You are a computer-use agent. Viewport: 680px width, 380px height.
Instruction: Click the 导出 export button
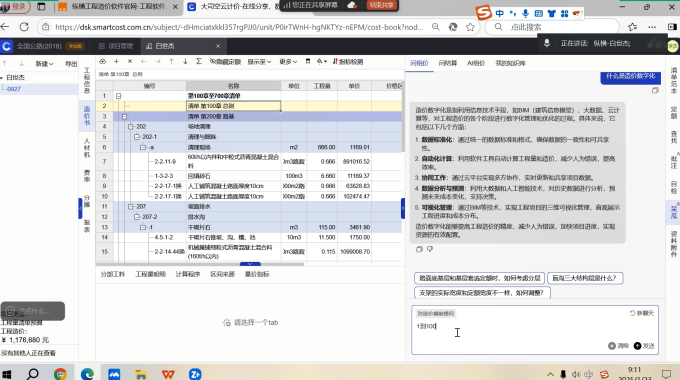(x=71, y=64)
